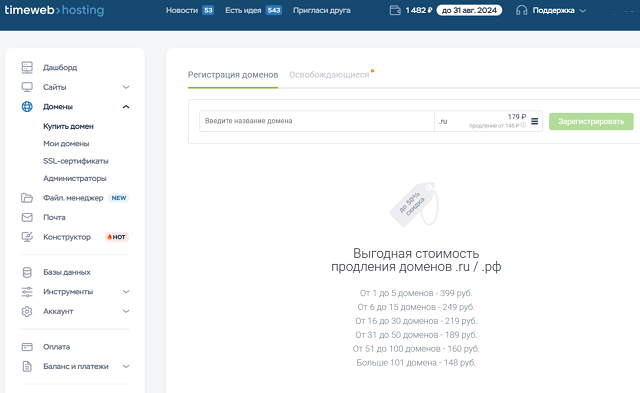Click the news counter badge 53
This screenshot has height=393, width=640.
208,10
